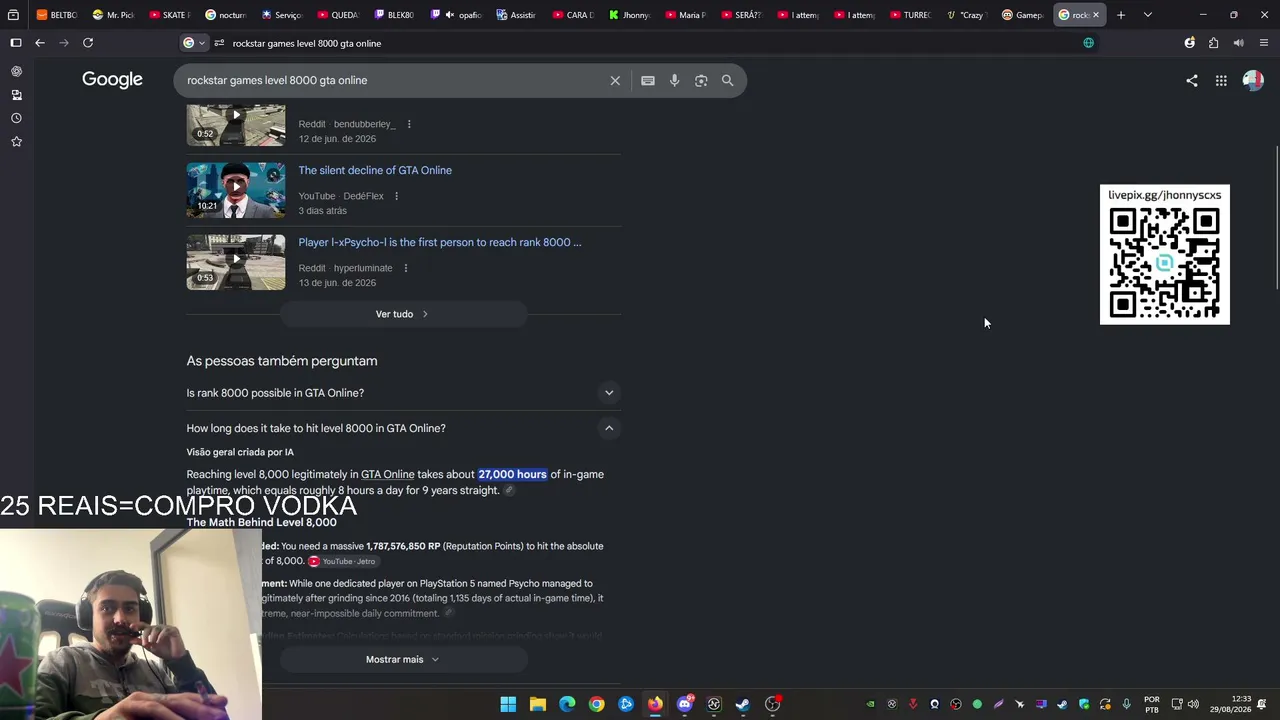Switch to the BELTBO tab

(56, 15)
